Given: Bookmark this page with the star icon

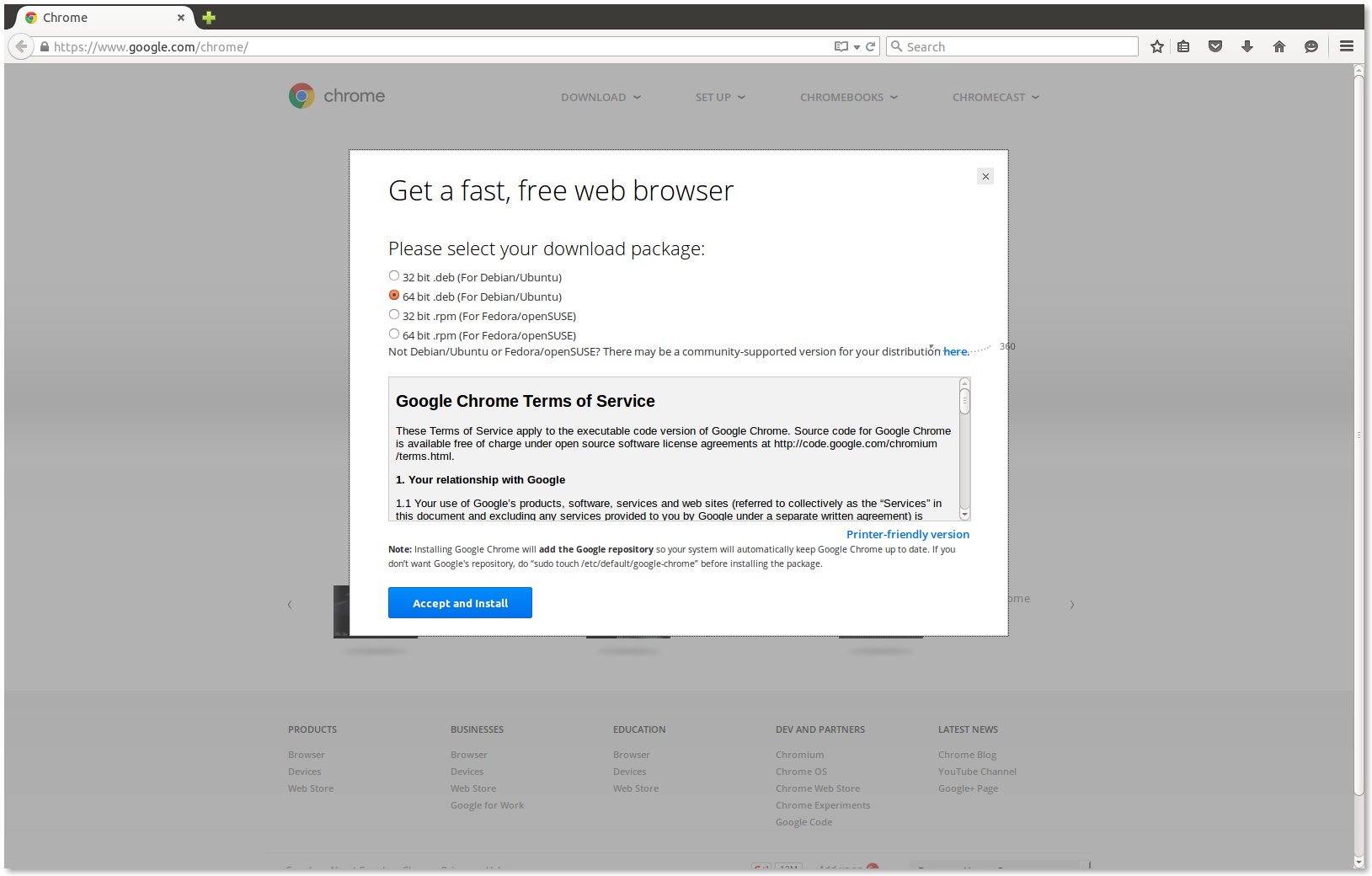Looking at the screenshot, I should tap(1156, 46).
